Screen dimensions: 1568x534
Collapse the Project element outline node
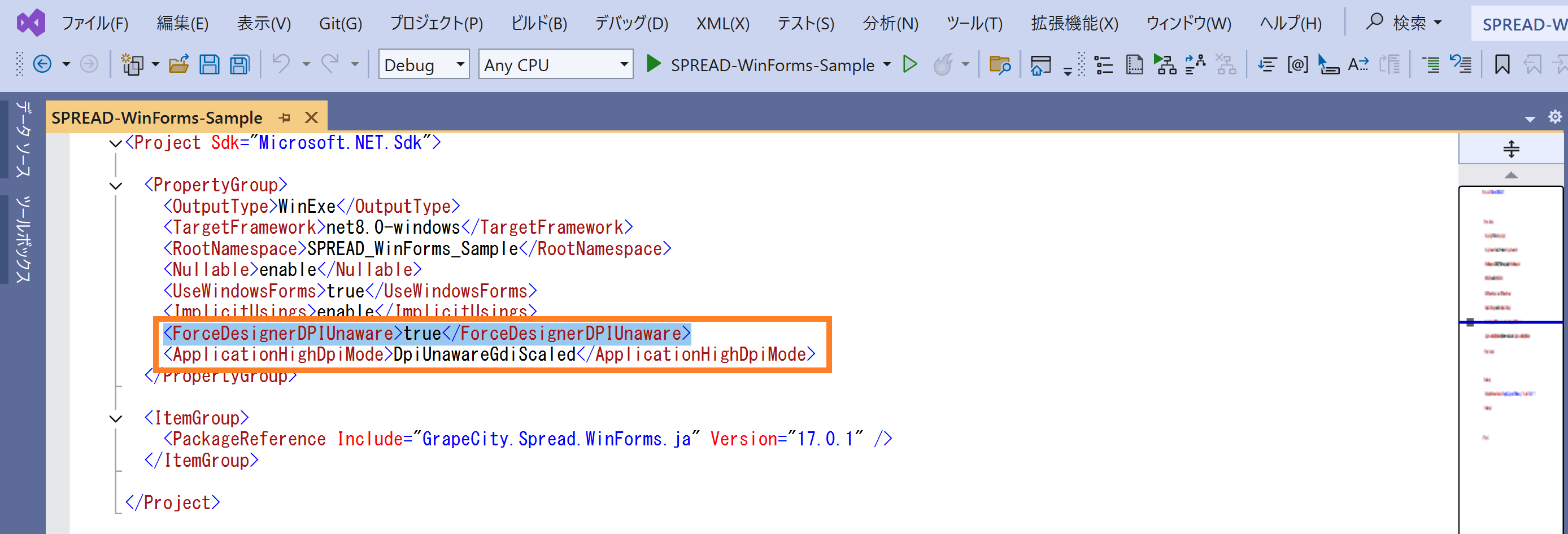[116, 143]
